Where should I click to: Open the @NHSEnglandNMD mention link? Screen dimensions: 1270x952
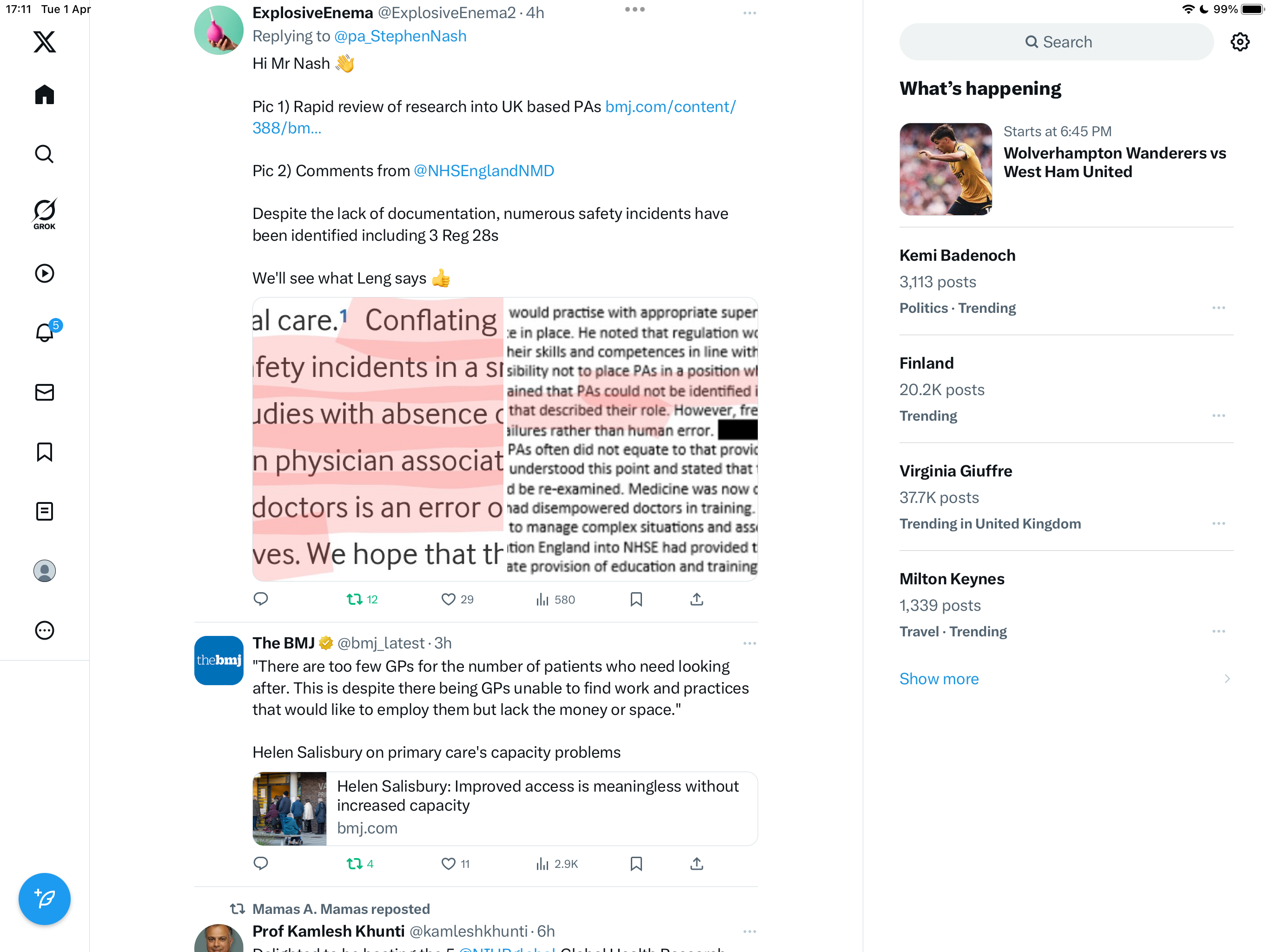(483, 171)
